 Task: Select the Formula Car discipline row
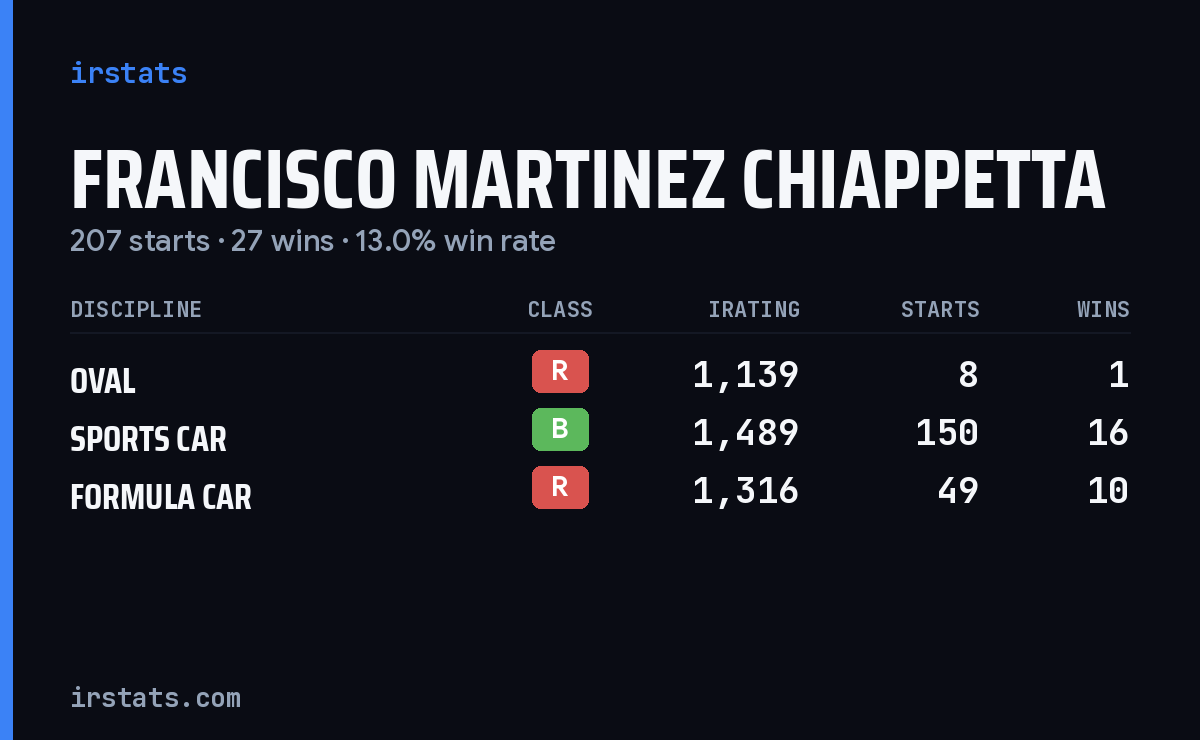(600, 492)
